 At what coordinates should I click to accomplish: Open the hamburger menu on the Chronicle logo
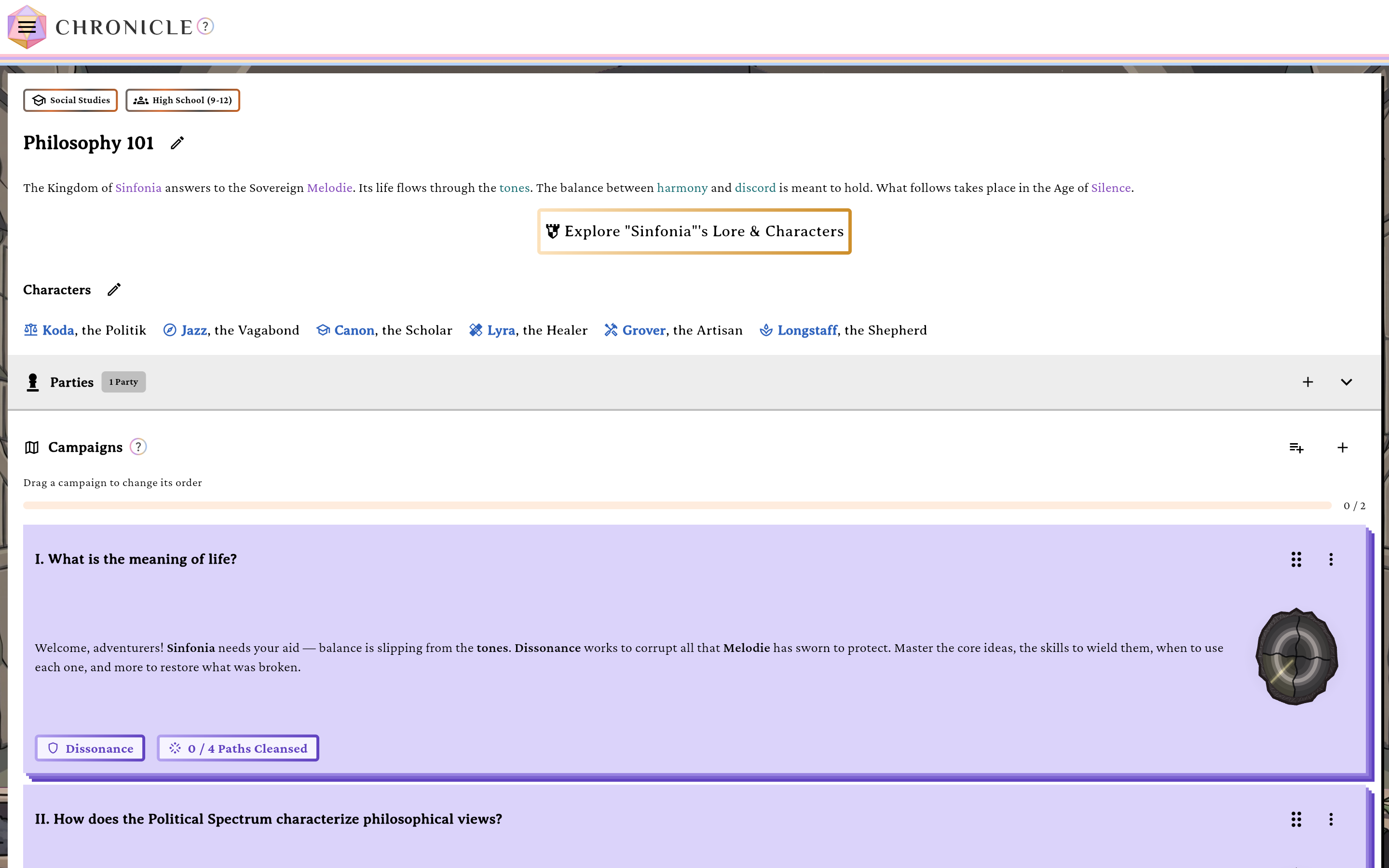(x=27, y=27)
